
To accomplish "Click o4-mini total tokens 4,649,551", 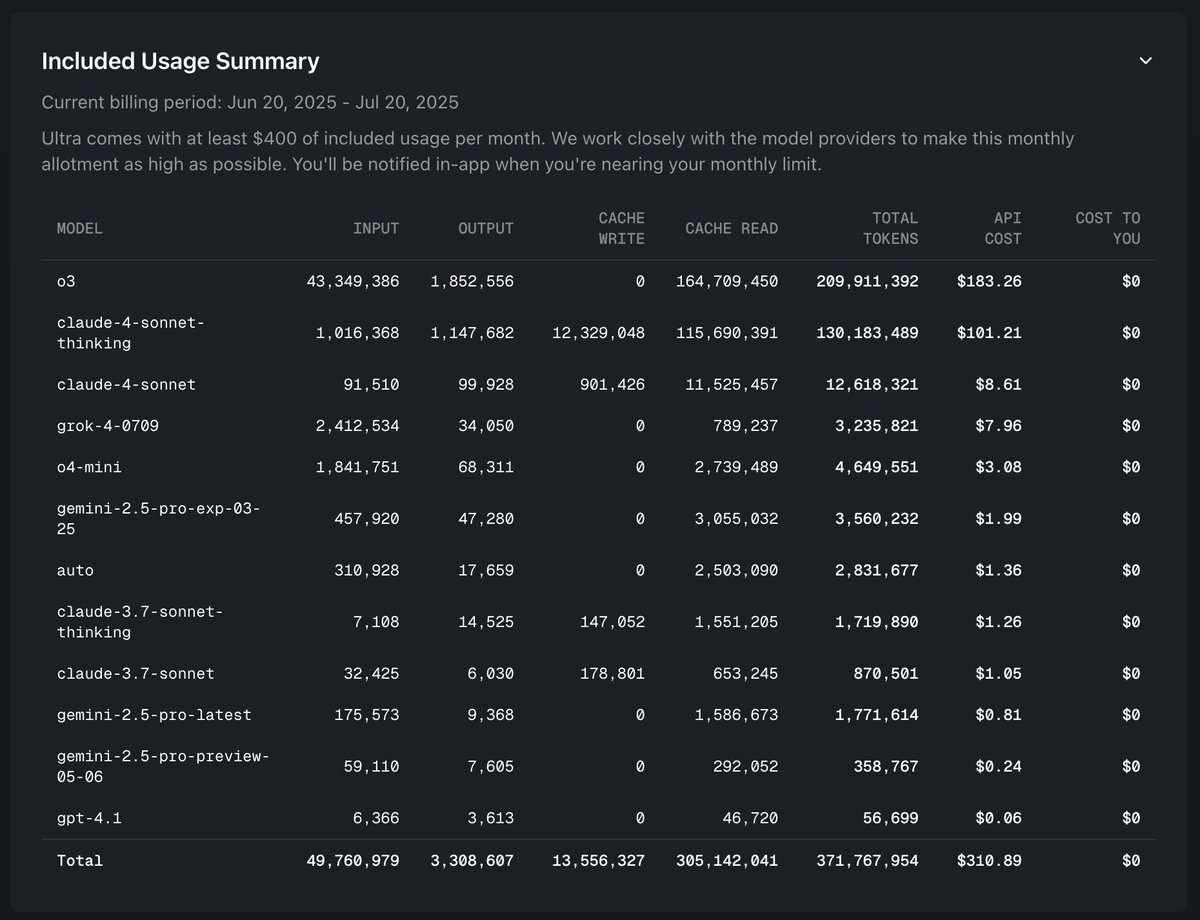I will tap(876, 467).
